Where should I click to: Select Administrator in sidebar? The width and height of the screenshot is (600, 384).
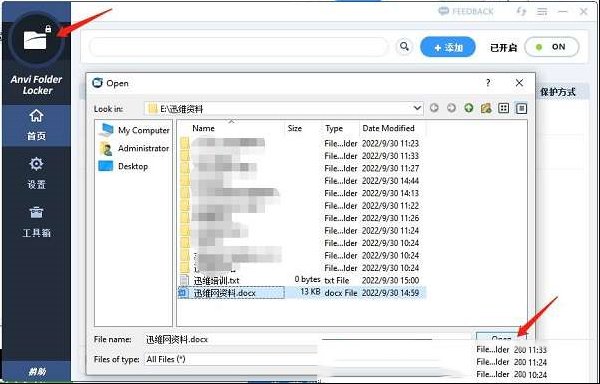click(x=135, y=148)
